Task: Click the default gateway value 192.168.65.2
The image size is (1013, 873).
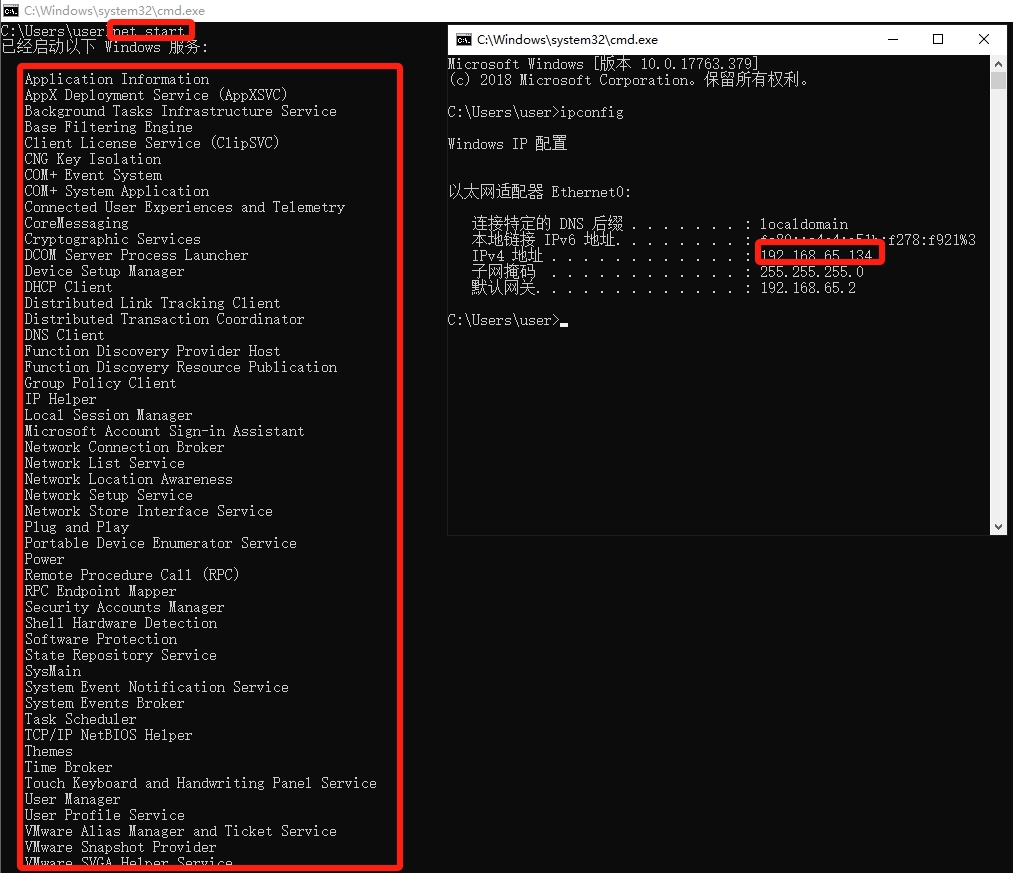Action: tap(808, 288)
